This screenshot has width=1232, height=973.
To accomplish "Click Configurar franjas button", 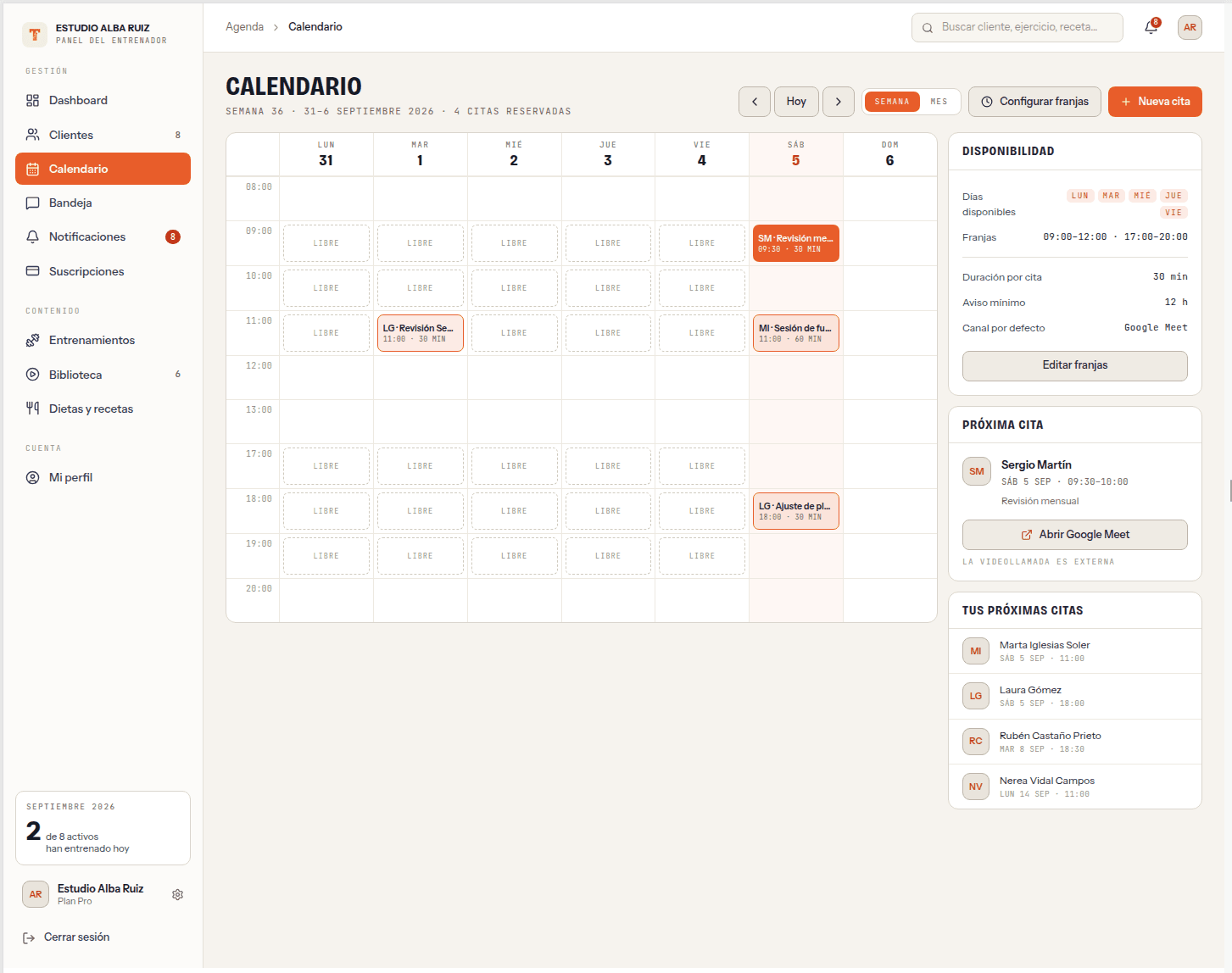I will pos(1034,102).
